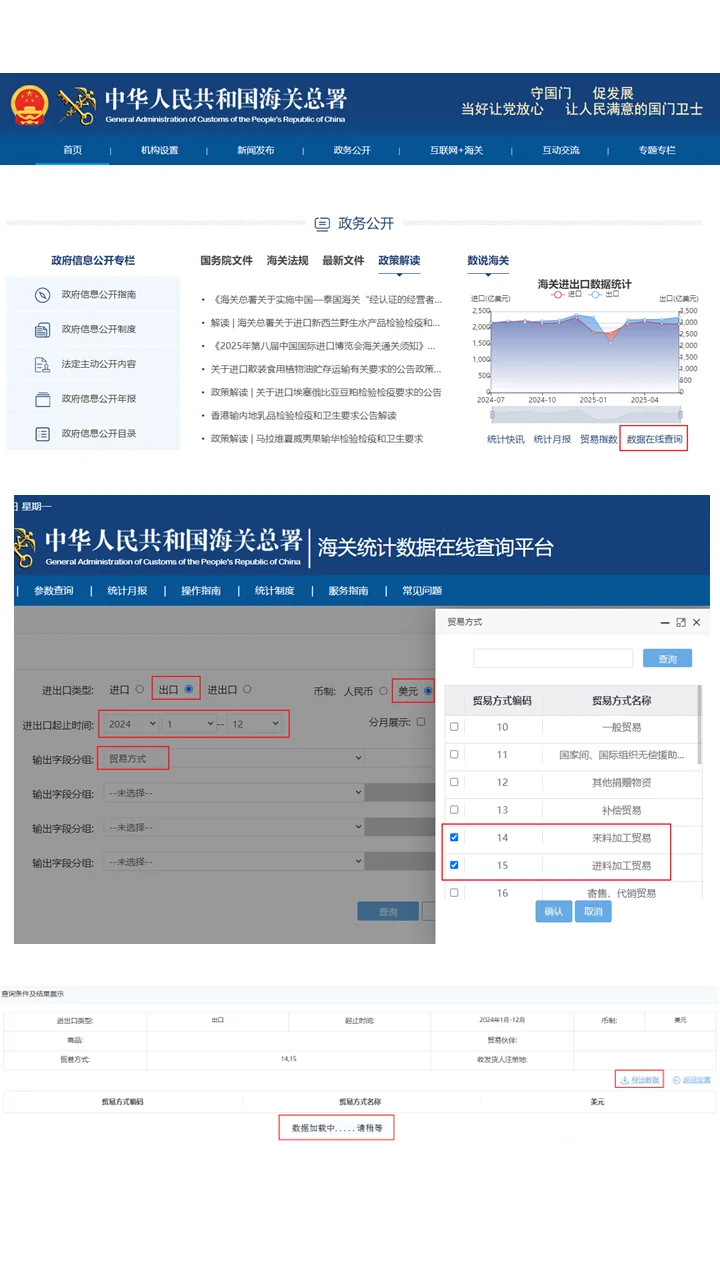Open the 贸易方式 output field dropdown
The width and height of the screenshot is (720, 1280).
(x=234, y=759)
